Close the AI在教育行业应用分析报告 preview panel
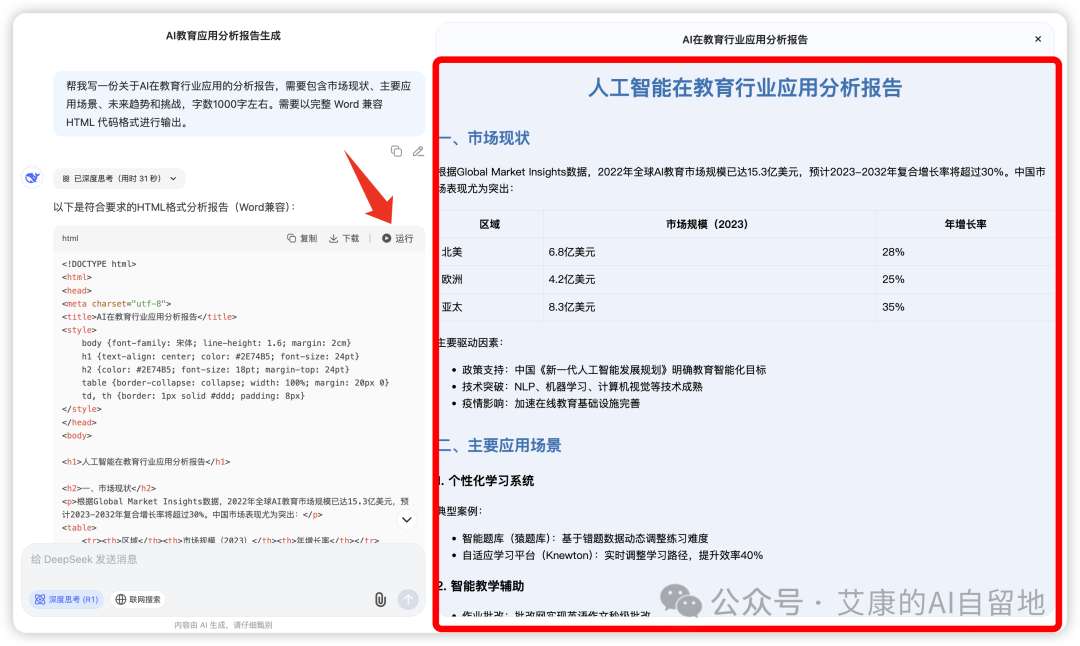Viewport: 1080px width, 646px height. pos(1038,39)
